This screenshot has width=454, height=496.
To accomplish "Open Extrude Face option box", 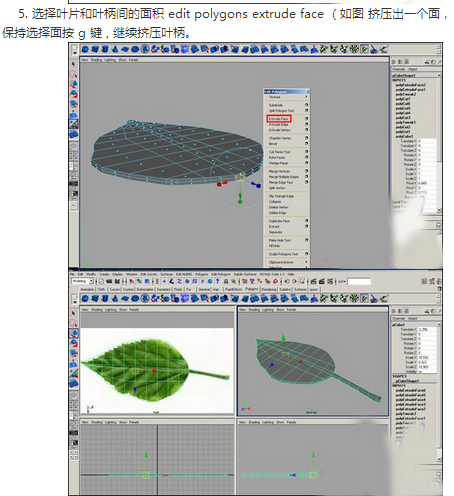I will click(306, 118).
